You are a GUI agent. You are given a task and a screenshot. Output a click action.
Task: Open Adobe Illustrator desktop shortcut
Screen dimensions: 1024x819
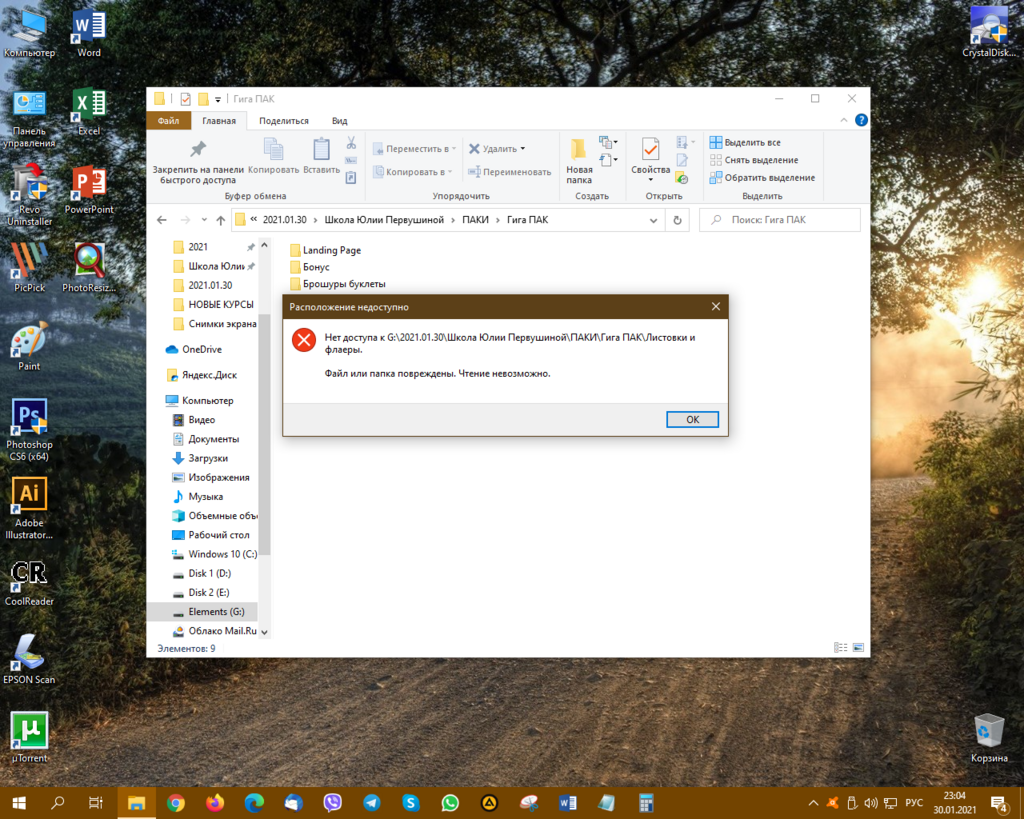click(29, 508)
